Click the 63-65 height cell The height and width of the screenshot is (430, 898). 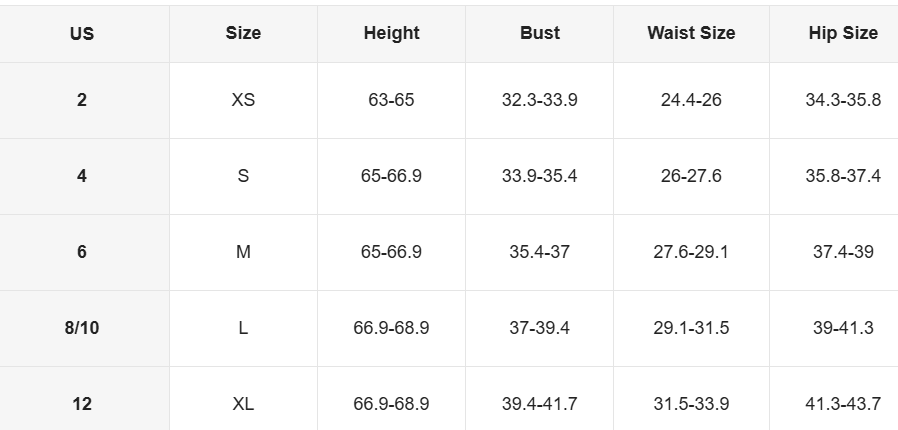coord(391,100)
